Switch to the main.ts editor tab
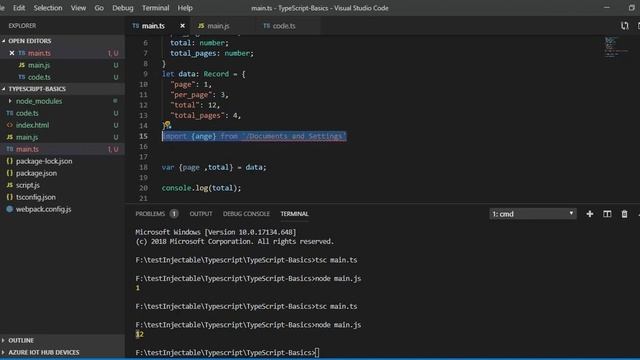The image size is (640, 360). pos(153,26)
